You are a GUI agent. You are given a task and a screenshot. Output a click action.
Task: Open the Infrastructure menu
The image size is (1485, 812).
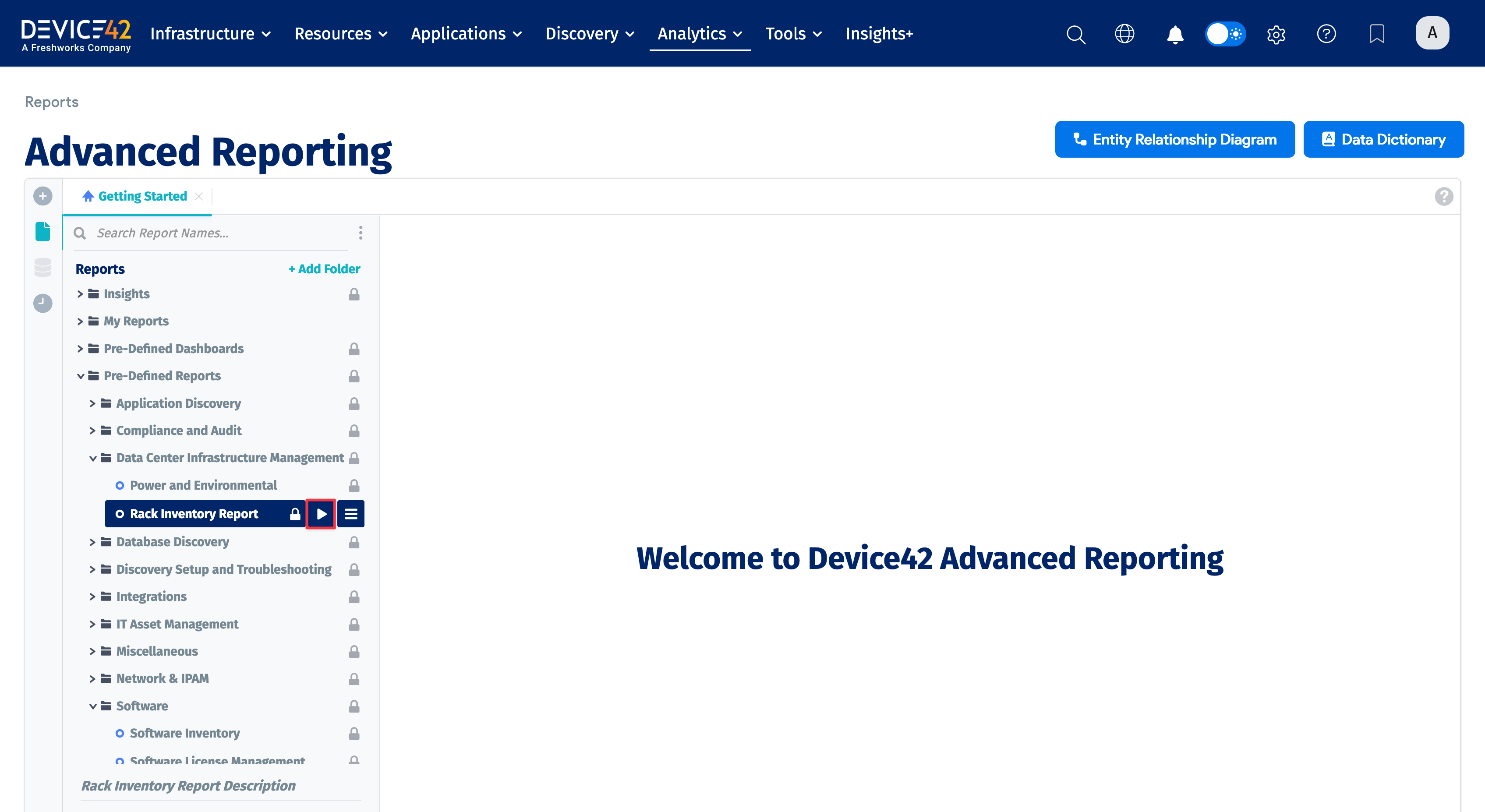pyautogui.click(x=210, y=34)
